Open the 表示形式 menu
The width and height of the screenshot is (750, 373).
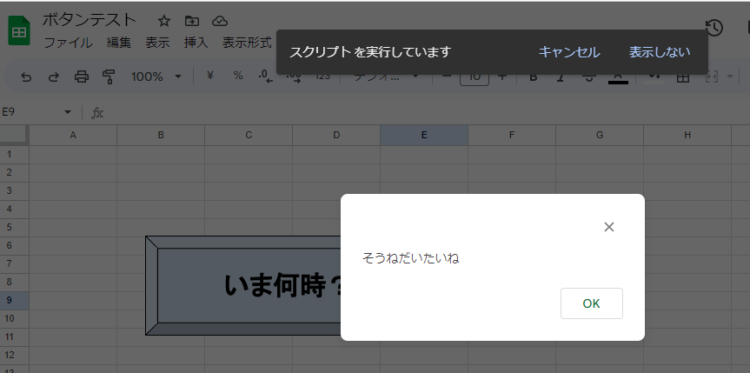pyautogui.click(x=247, y=43)
